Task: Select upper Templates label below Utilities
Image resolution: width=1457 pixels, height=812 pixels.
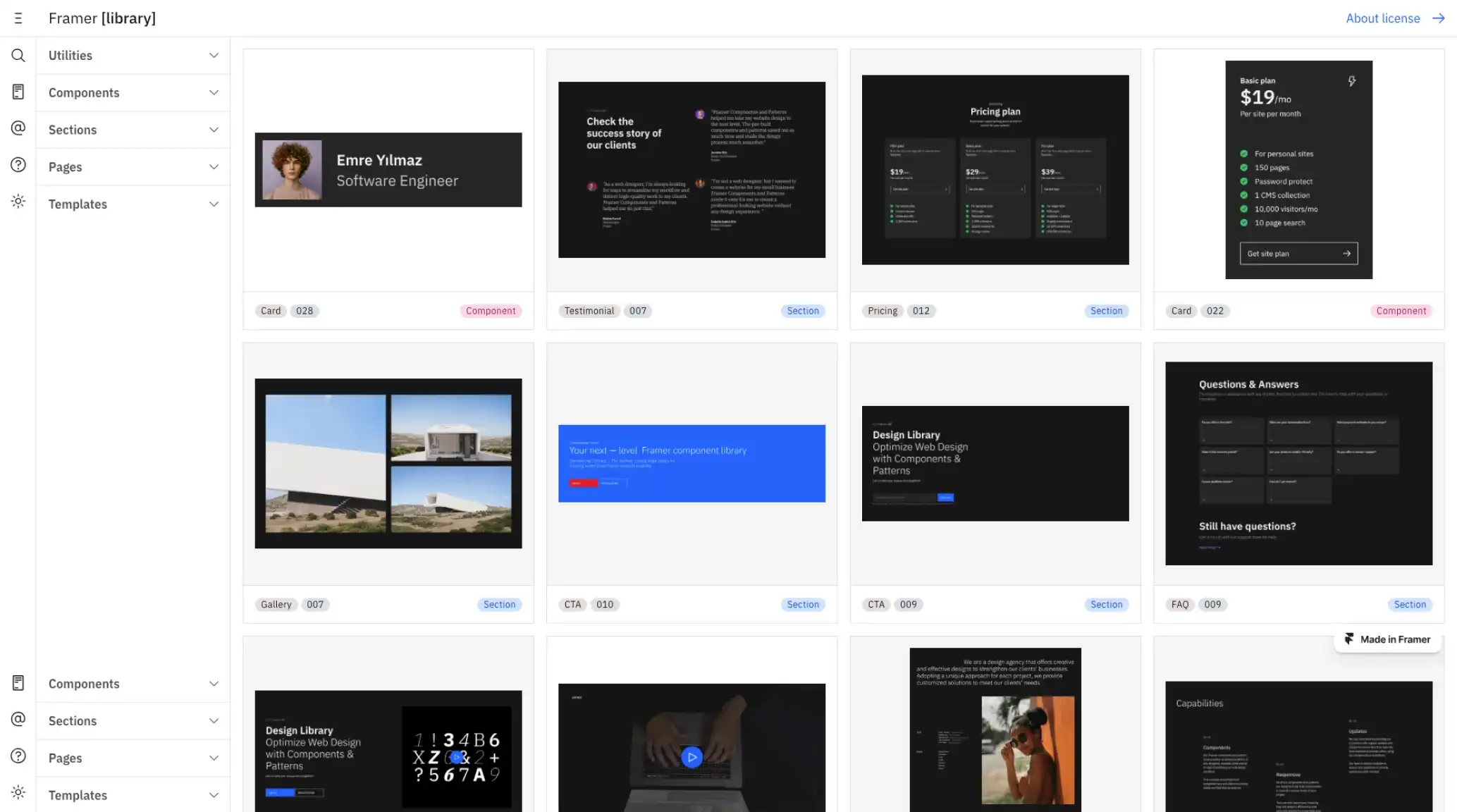Action: (78, 204)
